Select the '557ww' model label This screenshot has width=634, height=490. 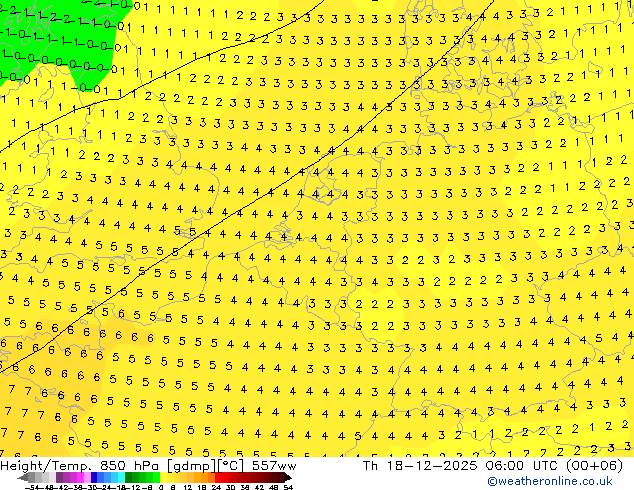pyautogui.click(x=274, y=466)
